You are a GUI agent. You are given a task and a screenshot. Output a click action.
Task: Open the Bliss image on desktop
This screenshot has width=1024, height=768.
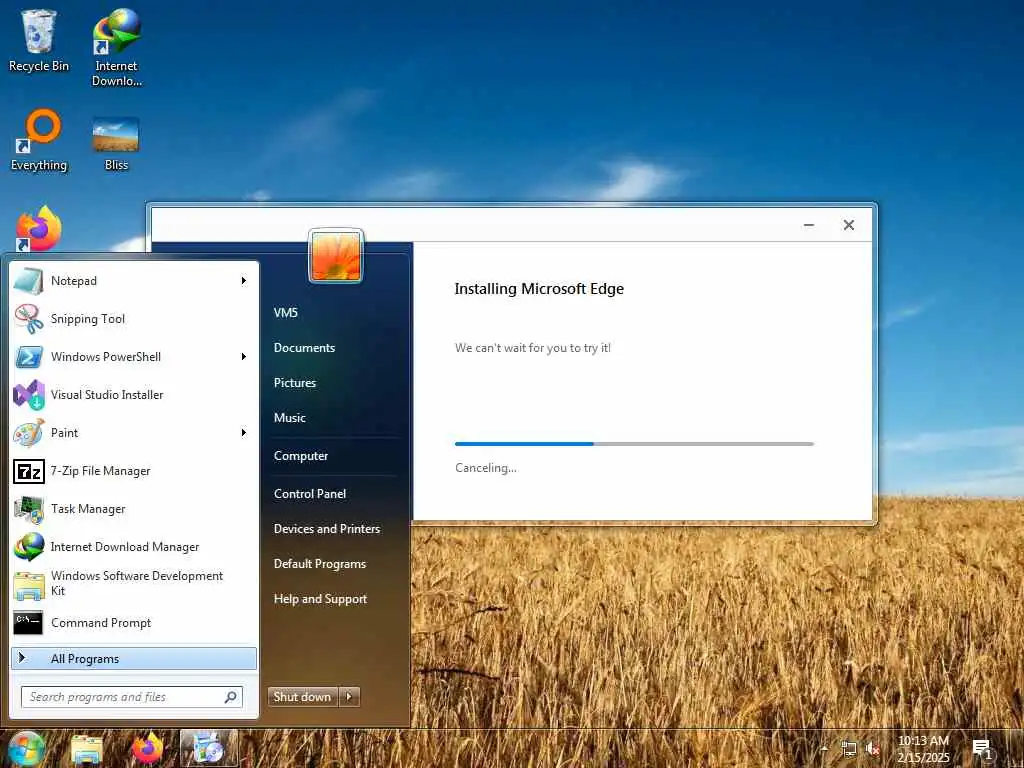tap(116, 144)
